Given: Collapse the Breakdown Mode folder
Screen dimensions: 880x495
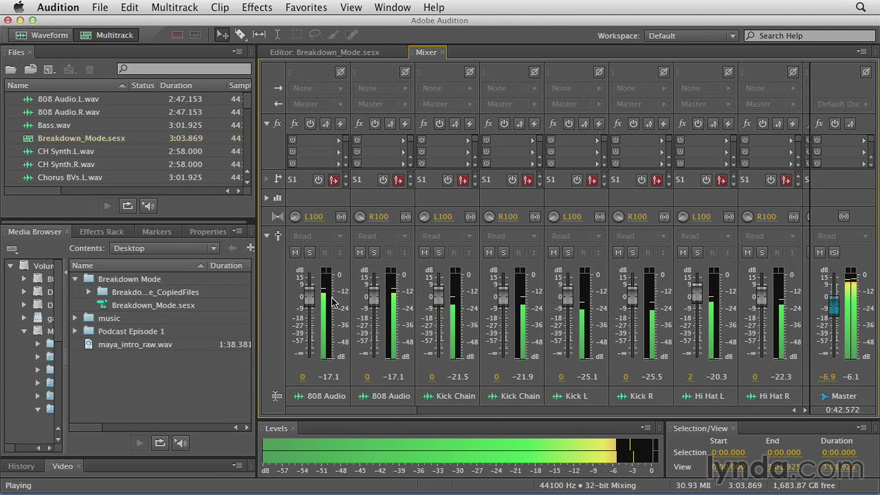Looking at the screenshot, I should (75, 278).
